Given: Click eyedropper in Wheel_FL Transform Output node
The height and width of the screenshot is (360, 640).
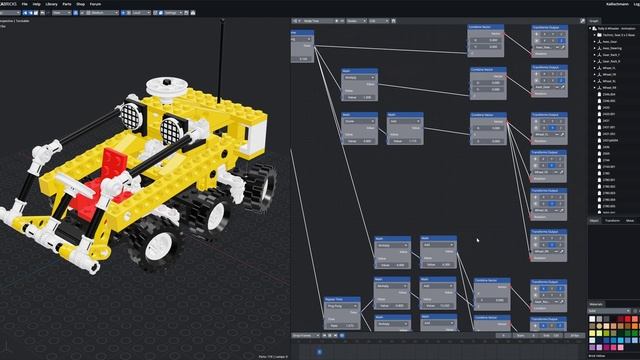Looking at the screenshot, I should click(562, 134).
